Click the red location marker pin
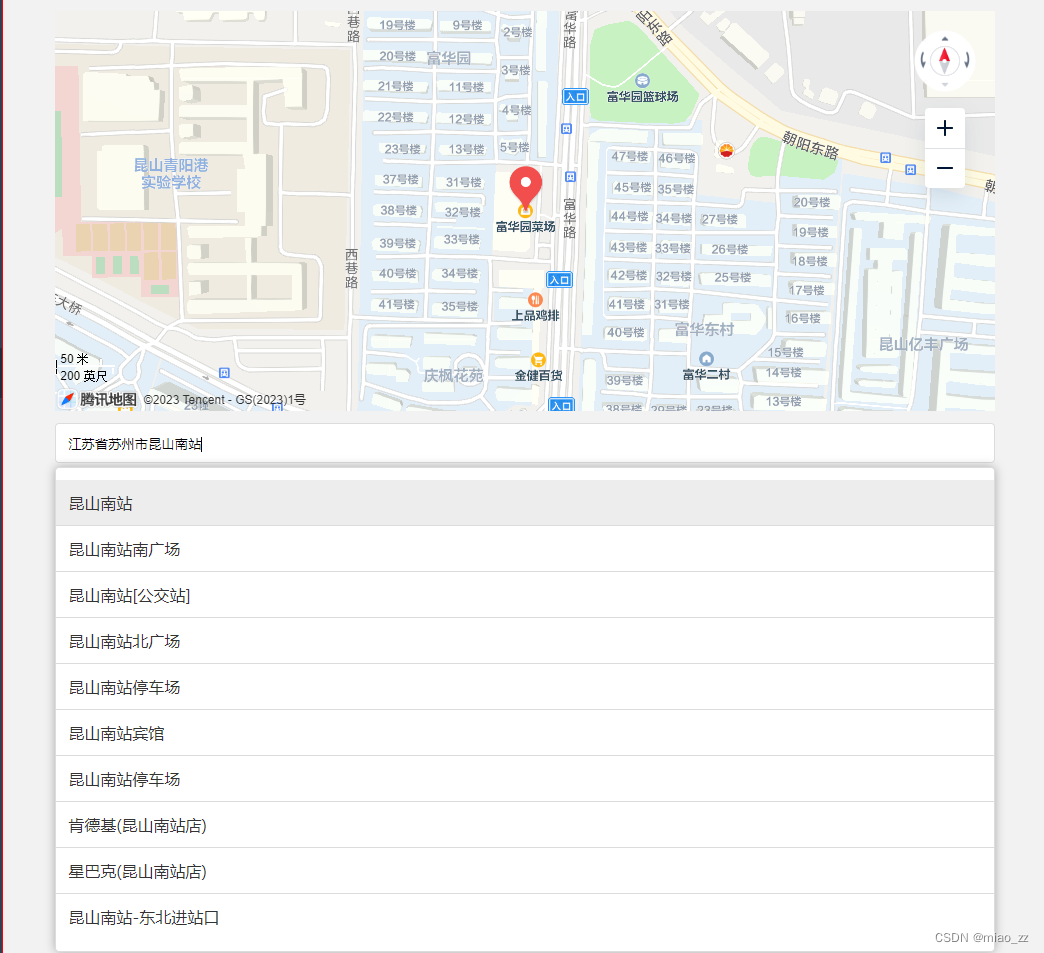Viewport: 1044px width, 953px height. 525,187
